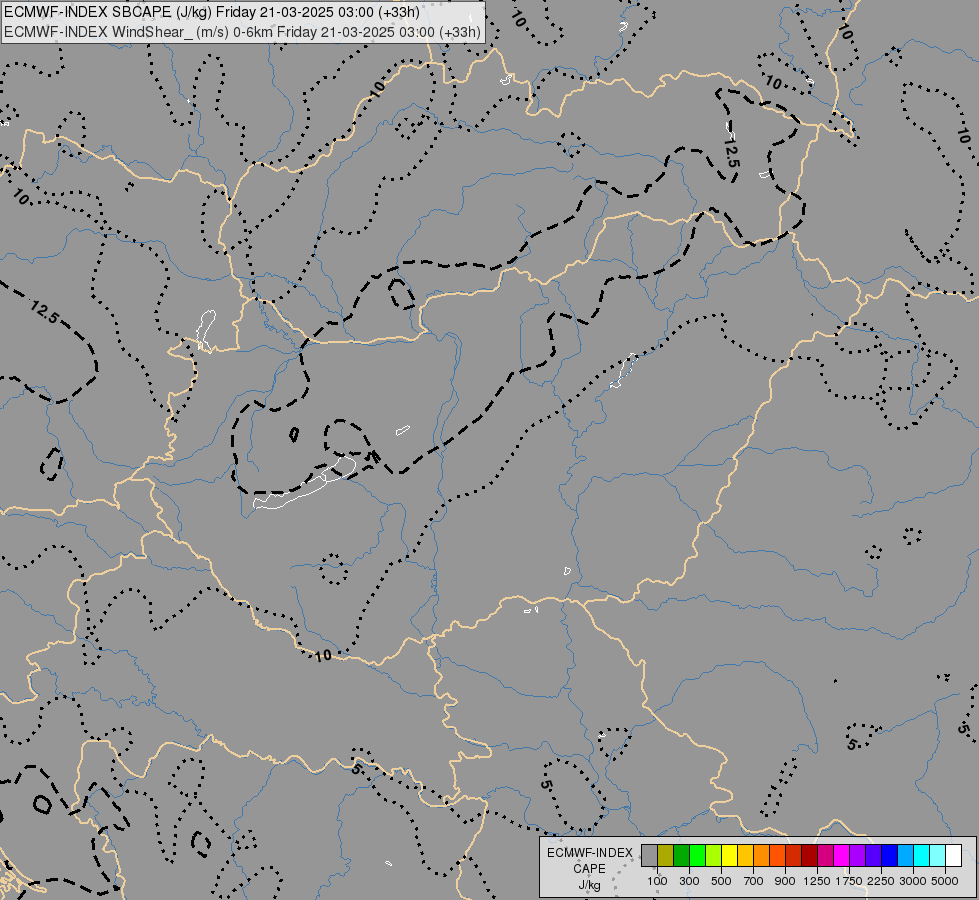Click the ECMWF-INDEX label in the legend box

click(x=590, y=853)
